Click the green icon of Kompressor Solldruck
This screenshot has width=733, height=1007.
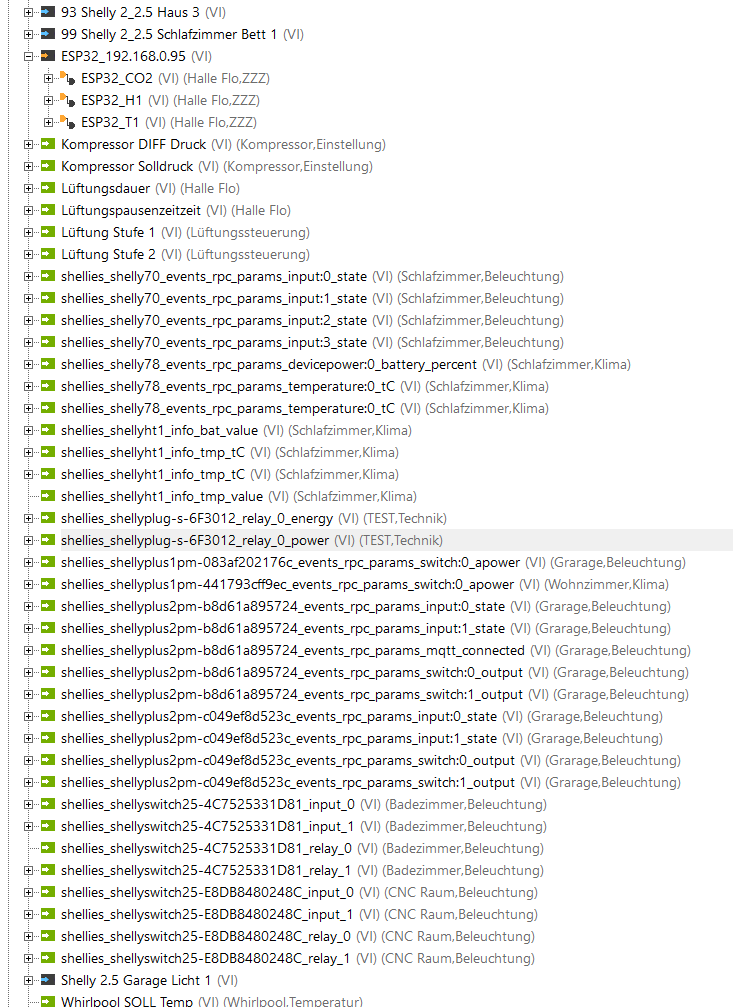(48, 166)
